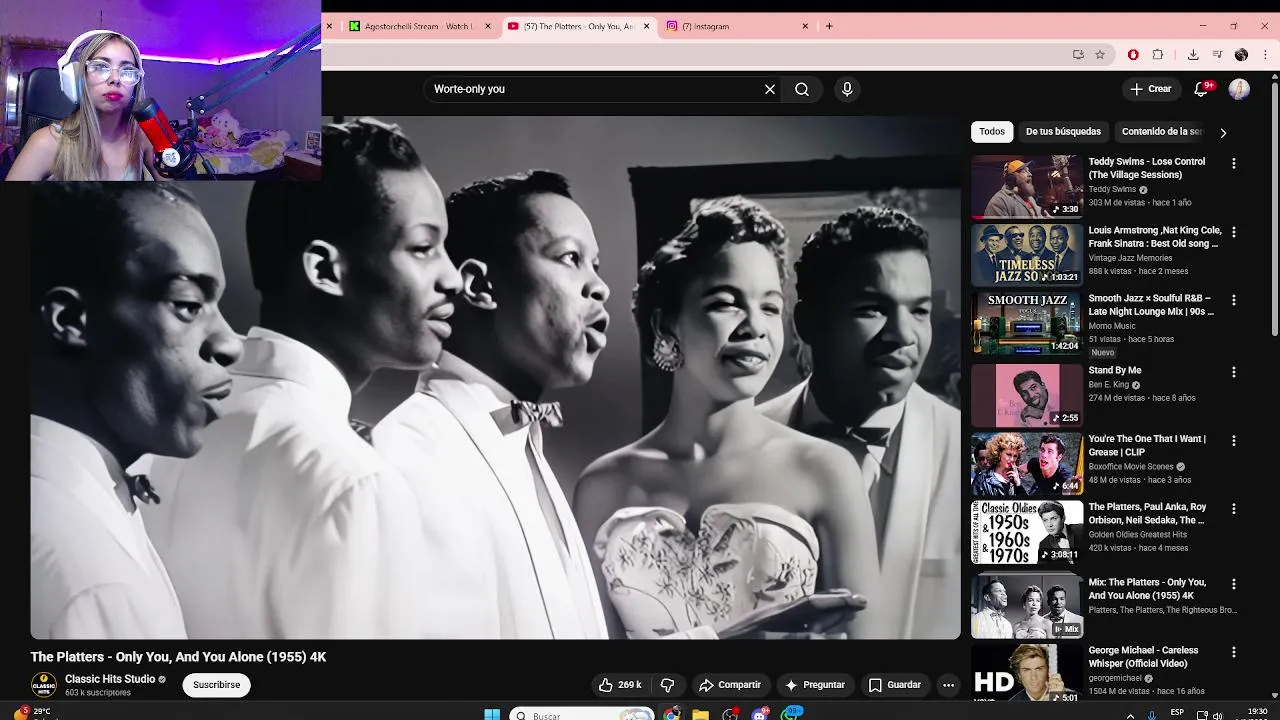The width and height of the screenshot is (1280, 720).
Task: Open more actions three-dot menu under video
Action: [x=948, y=685]
